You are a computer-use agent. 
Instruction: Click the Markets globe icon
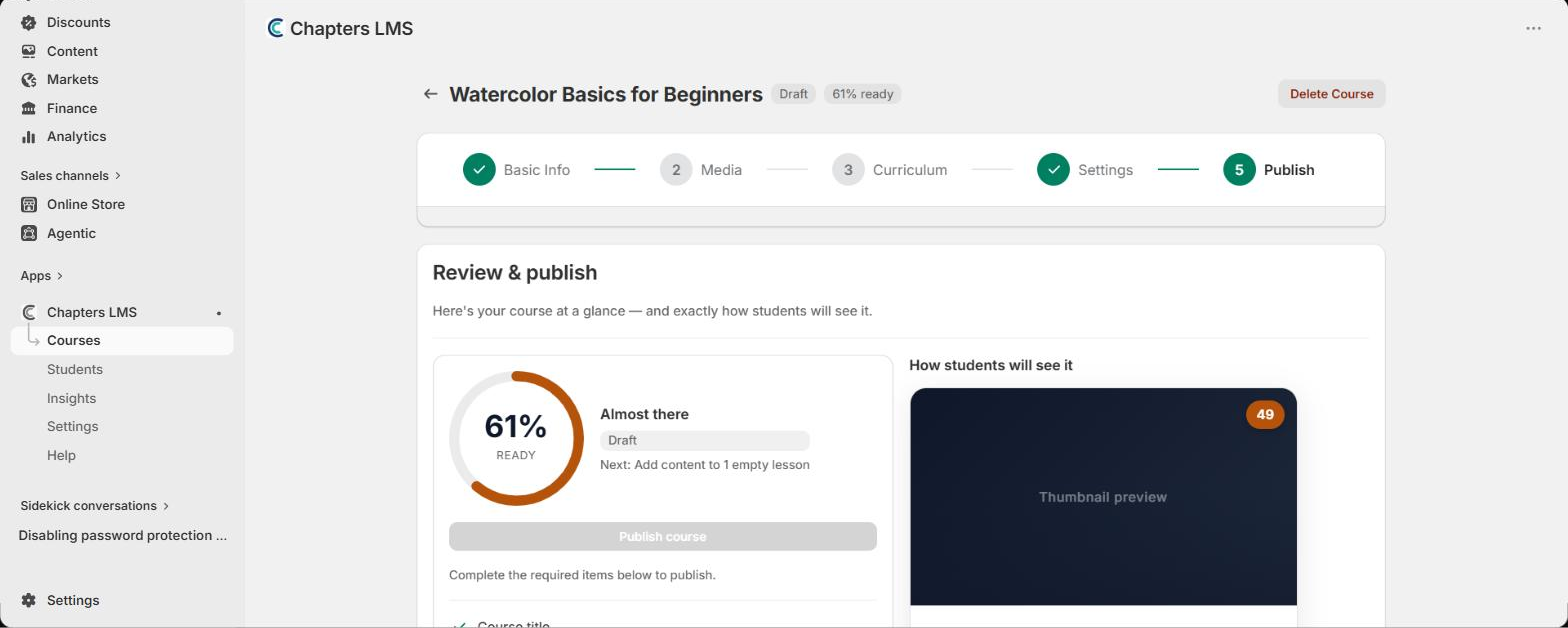(x=29, y=79)
